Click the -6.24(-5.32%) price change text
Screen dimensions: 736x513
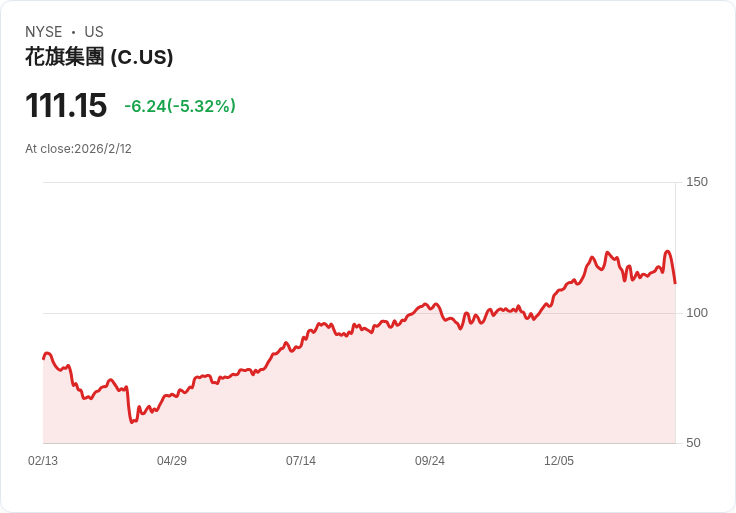point(180,106)
